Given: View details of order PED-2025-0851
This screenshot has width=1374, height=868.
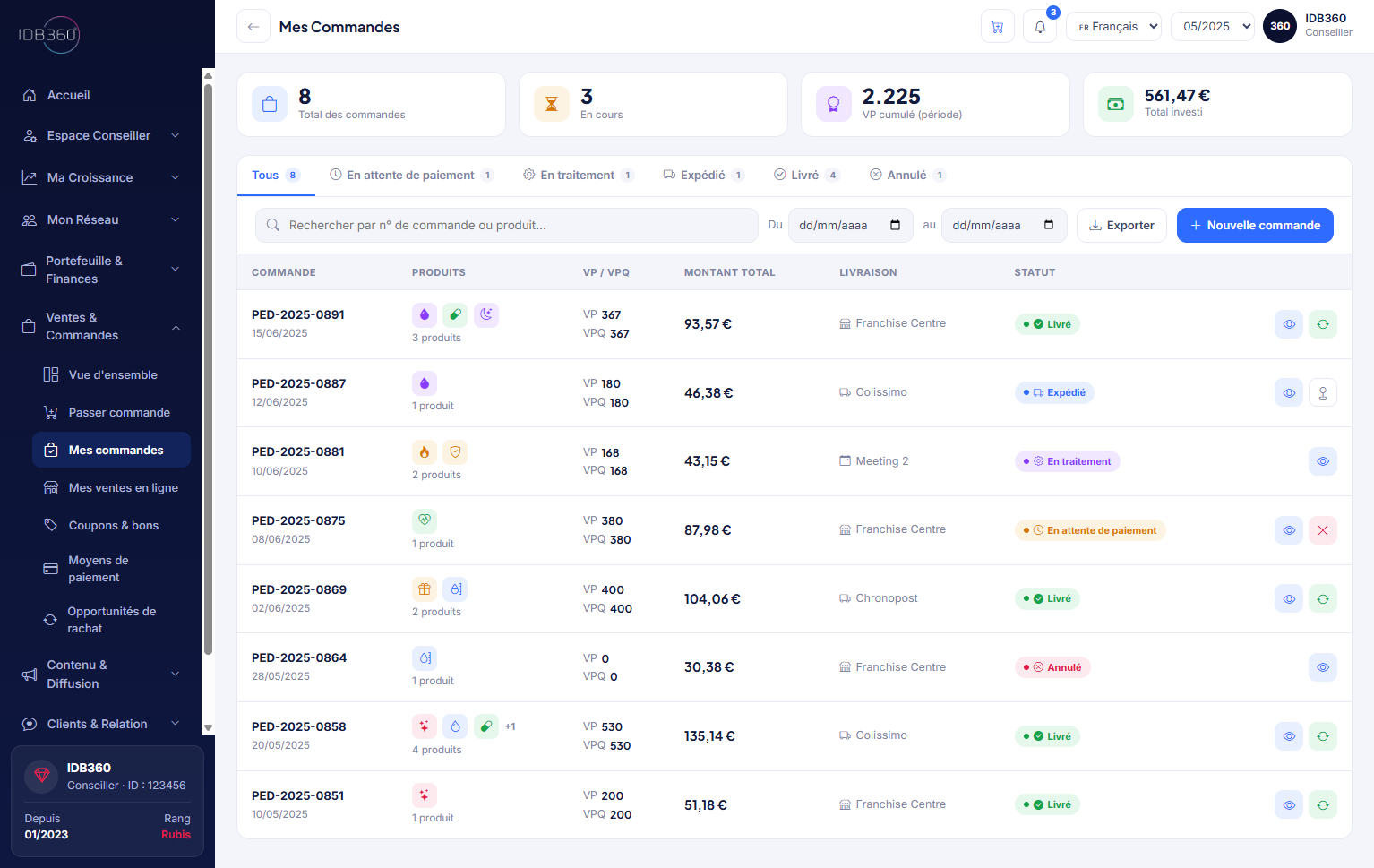Looking at the screenshot, I should [x=1289, y=804].
